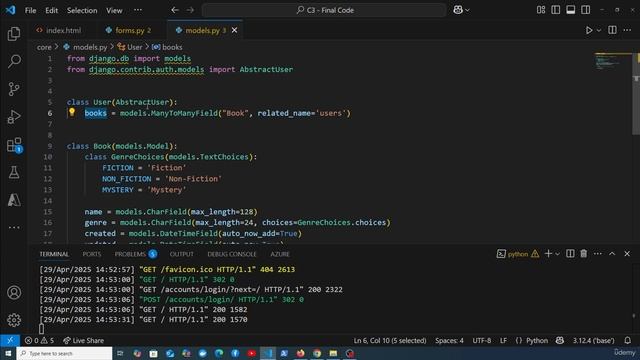Open the File menu

[x=31, y=10]
